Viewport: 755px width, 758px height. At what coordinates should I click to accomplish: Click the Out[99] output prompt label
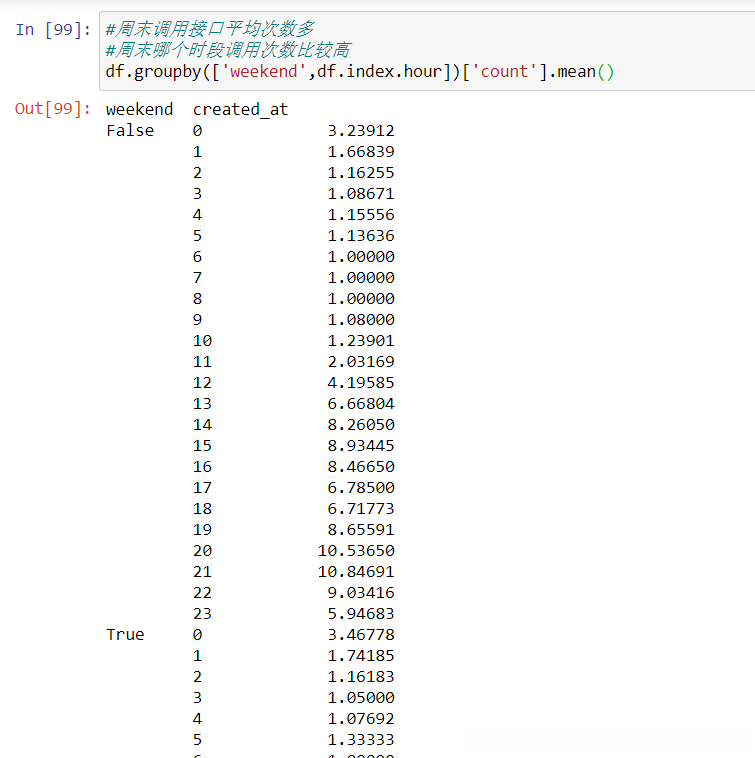pyautogui.click(x=53, y=109)
